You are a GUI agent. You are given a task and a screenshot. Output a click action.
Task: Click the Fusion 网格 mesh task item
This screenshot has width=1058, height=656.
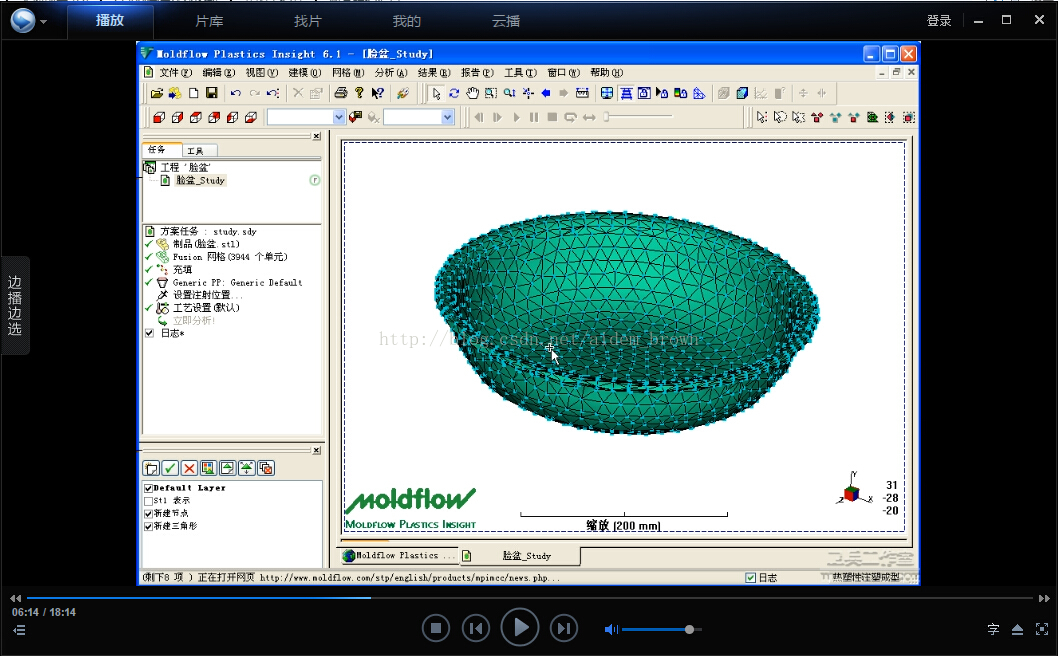click(x=229, y=256)
